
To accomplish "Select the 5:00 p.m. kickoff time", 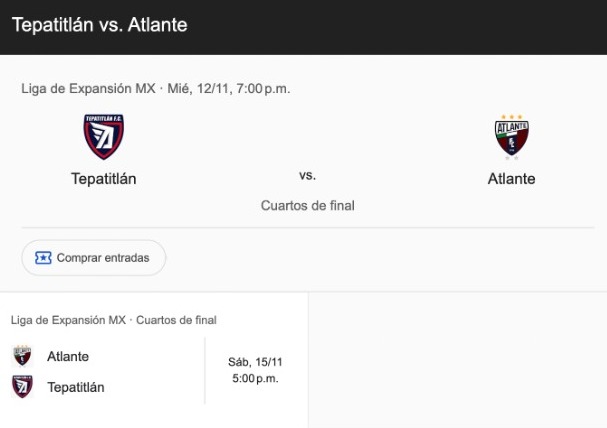I will click(255, 379).
